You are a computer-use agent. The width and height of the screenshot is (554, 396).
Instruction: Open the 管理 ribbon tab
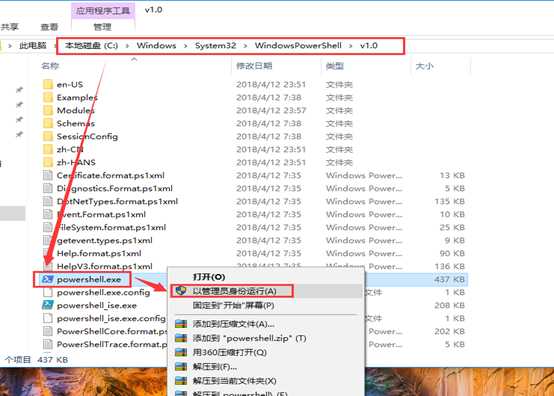click(x=102, y=27)
